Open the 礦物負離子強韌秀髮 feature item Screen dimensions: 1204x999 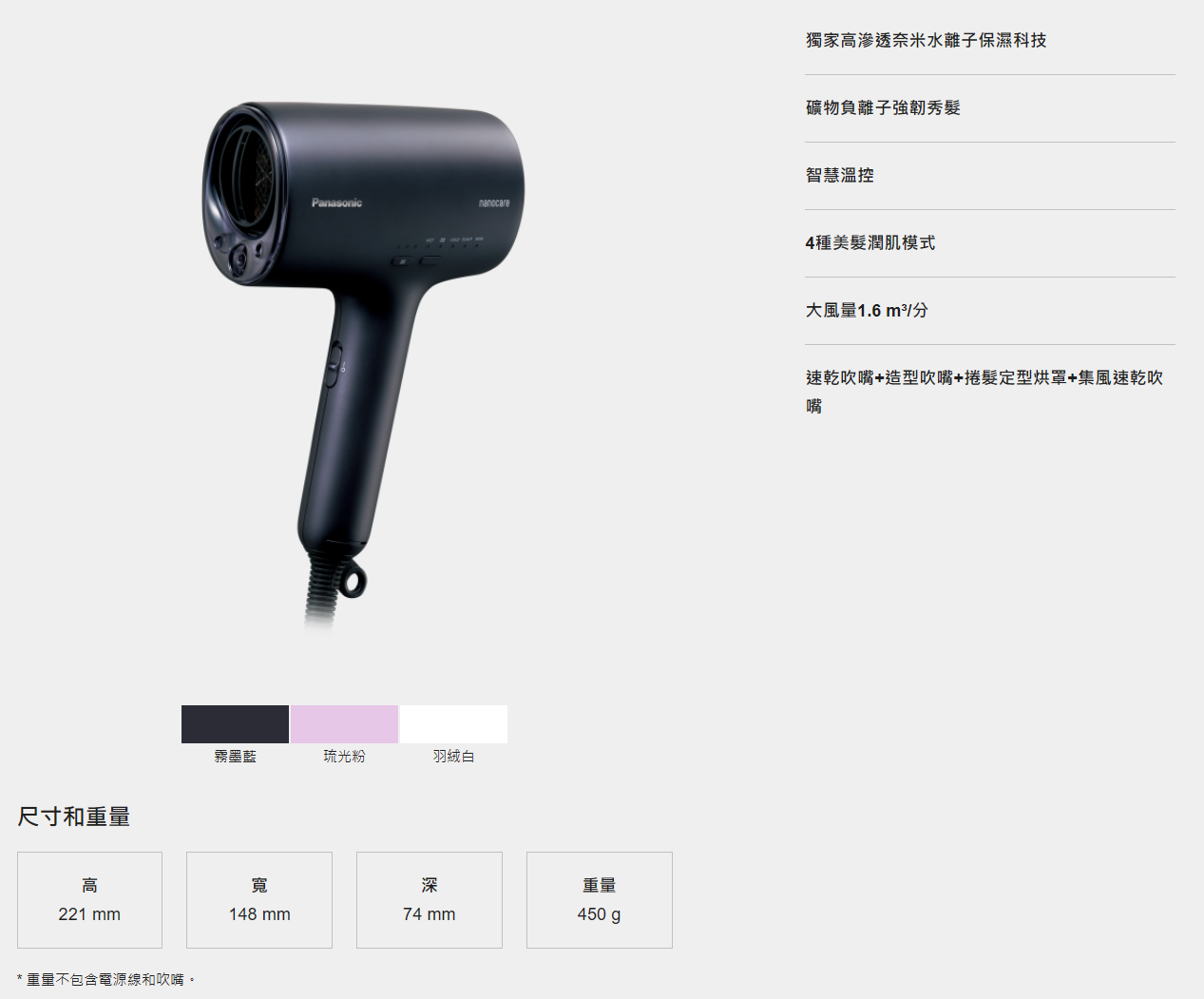coord(883,107)
